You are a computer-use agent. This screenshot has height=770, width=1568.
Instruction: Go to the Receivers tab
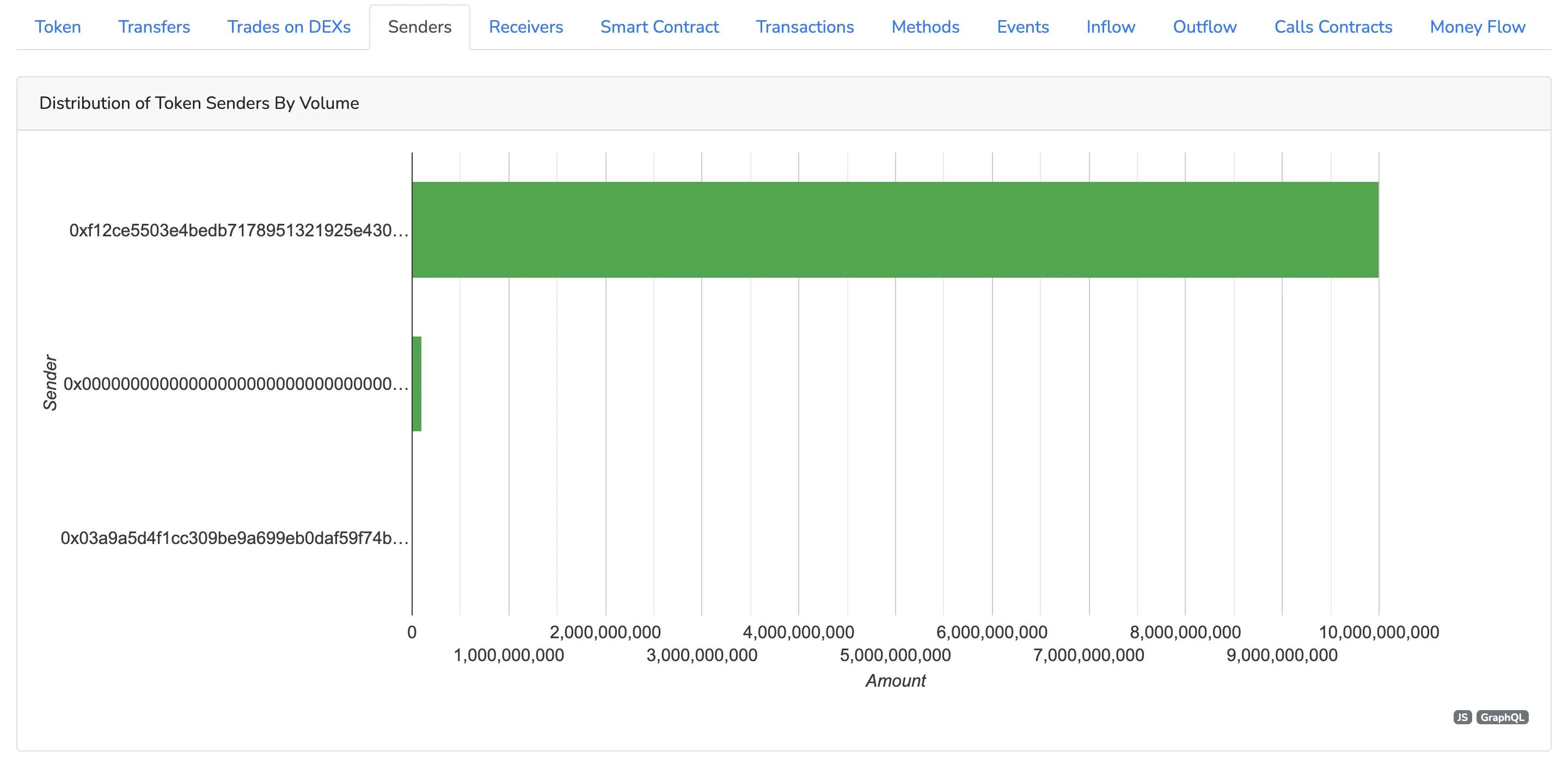[525, 27]
